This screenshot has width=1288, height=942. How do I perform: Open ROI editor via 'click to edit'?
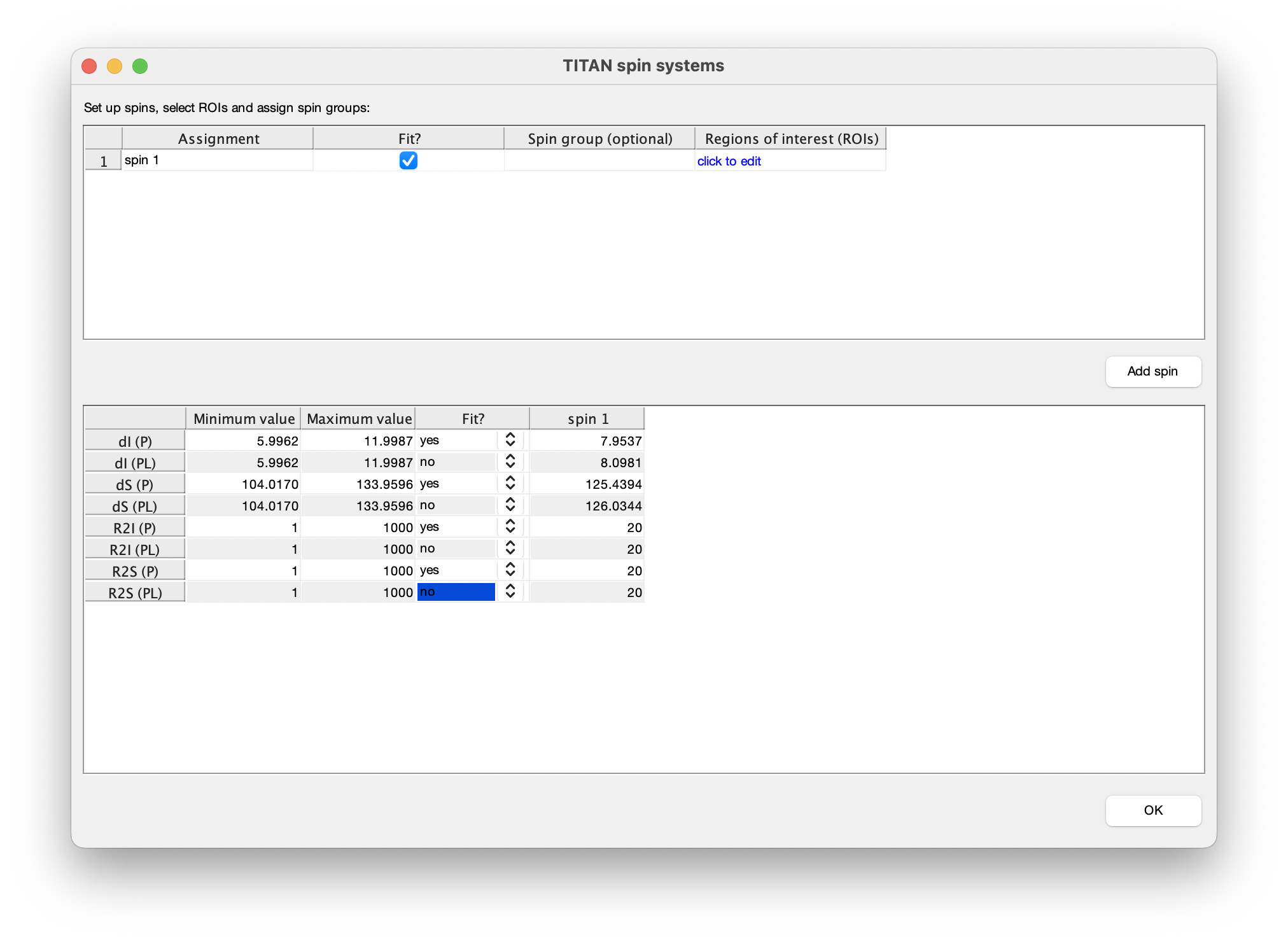click(729, 161)
